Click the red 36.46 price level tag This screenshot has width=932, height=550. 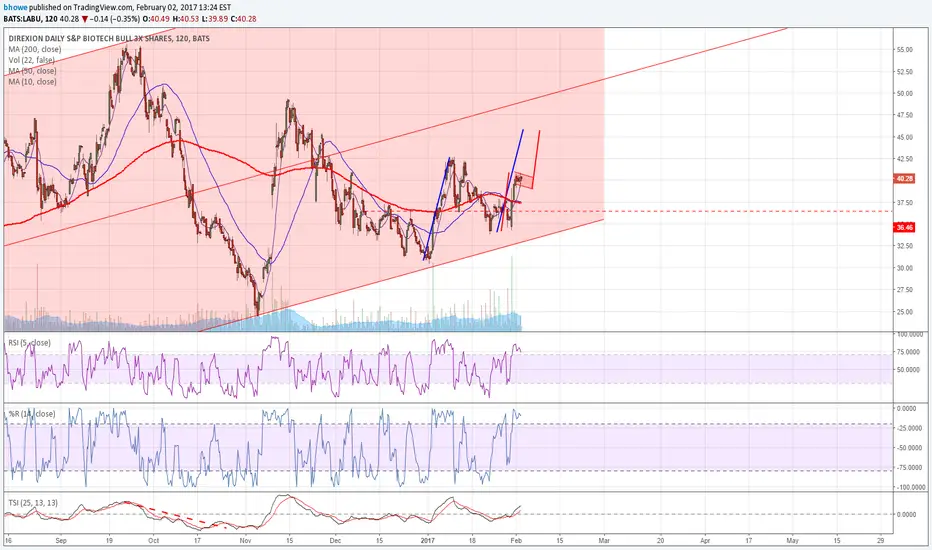coord(905,227)
